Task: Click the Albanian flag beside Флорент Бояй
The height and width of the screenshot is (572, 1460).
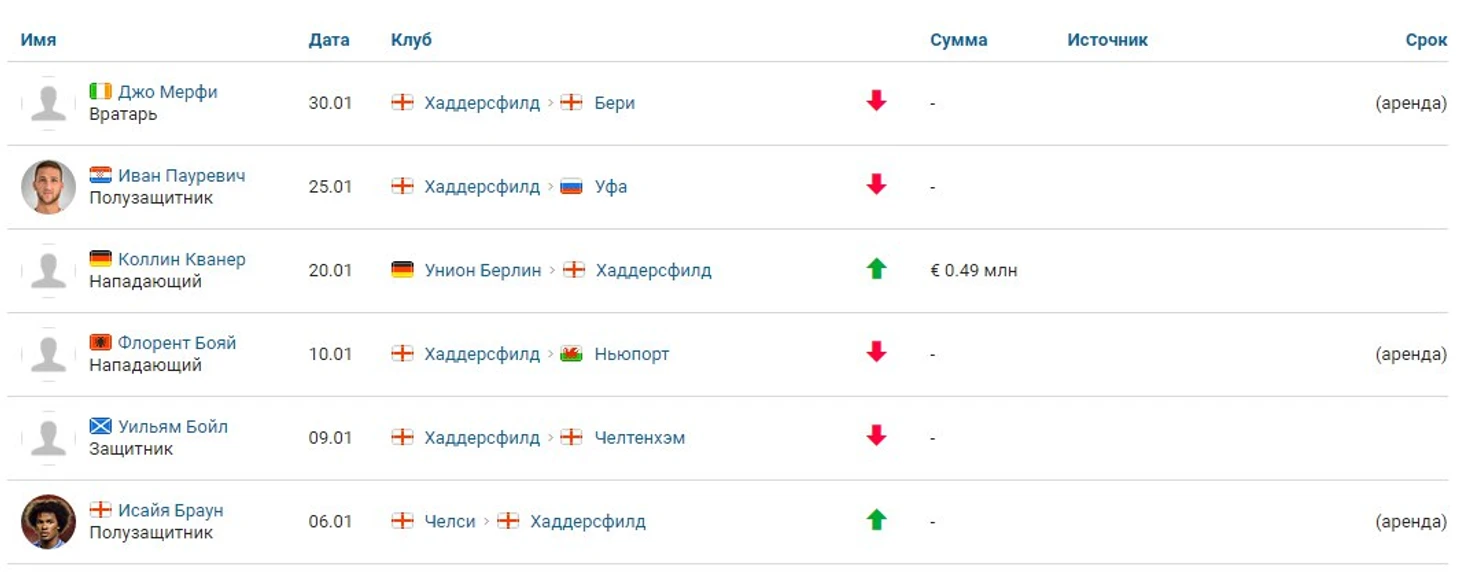Action: [x=100, y=342]
